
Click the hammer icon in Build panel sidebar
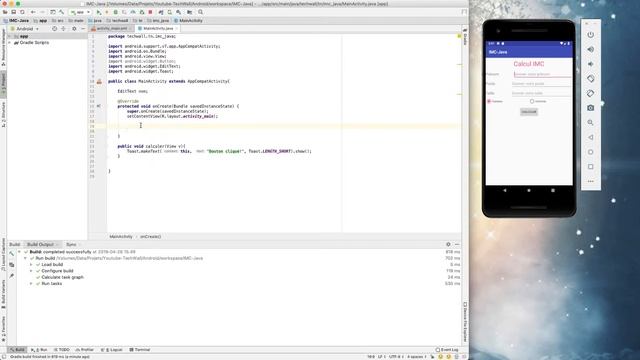[x=11, y=253]
